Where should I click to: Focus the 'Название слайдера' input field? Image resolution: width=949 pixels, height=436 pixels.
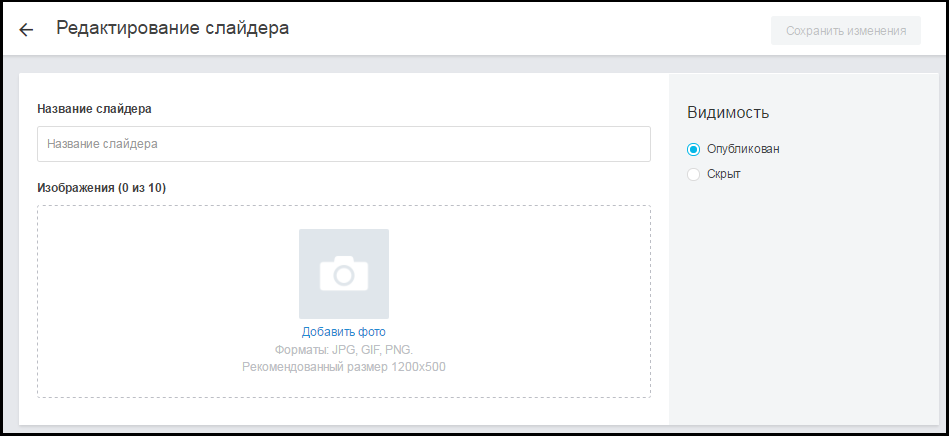click(344, 144)
